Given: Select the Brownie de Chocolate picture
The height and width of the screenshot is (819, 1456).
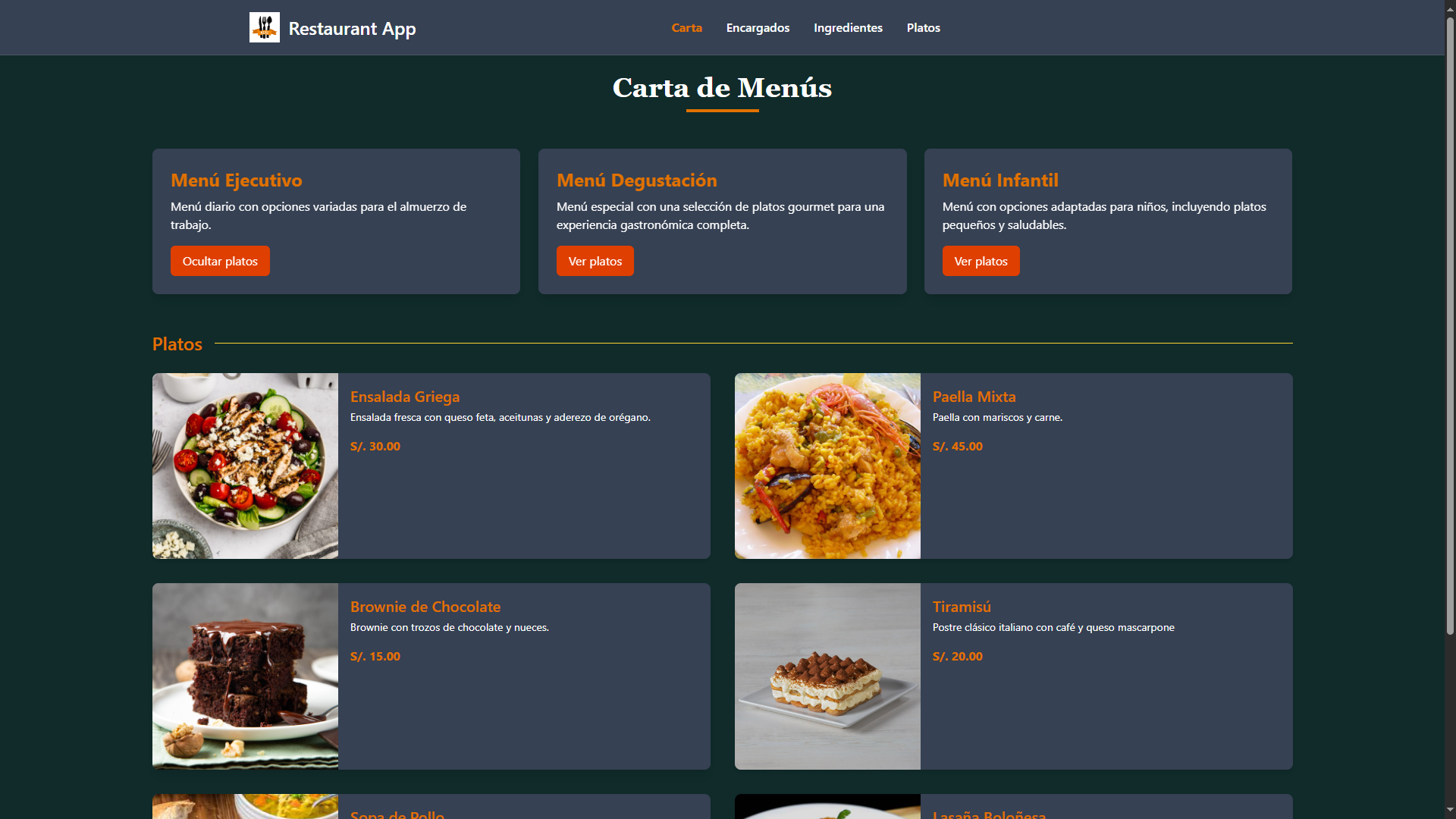Looking at the screenshot, I should click(x=245, y=676).
